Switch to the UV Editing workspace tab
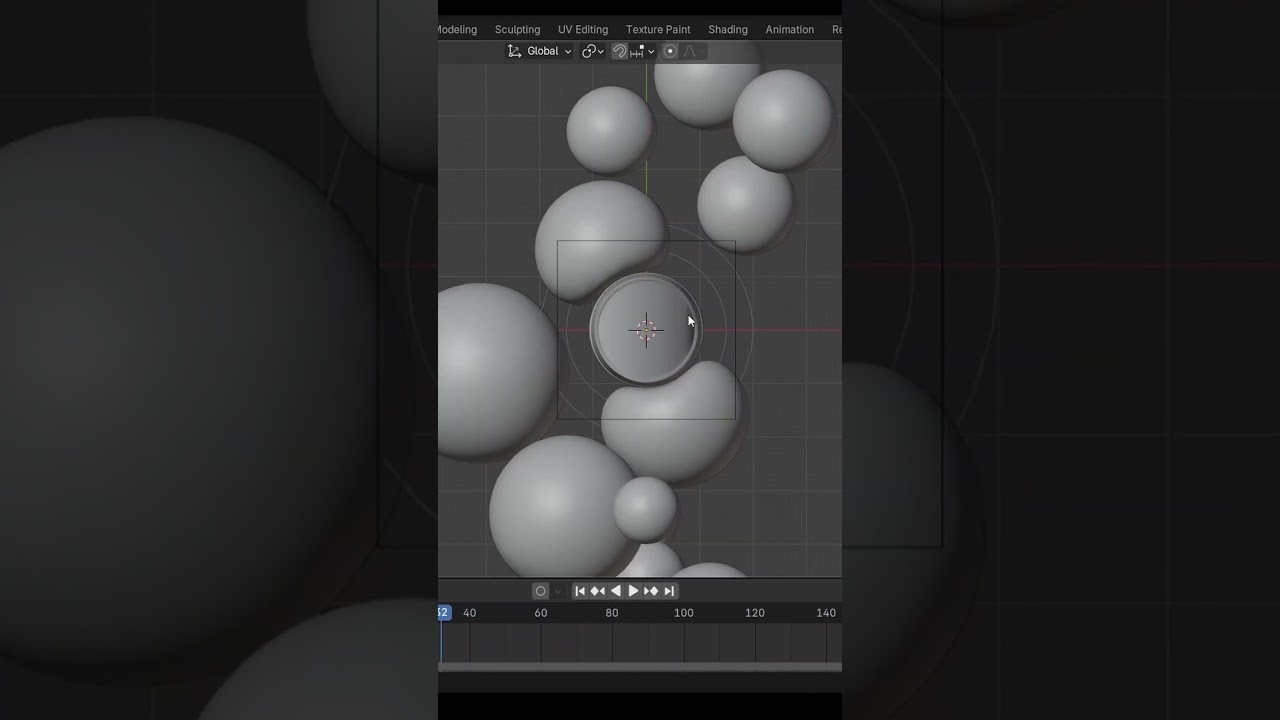 (583, 30)
